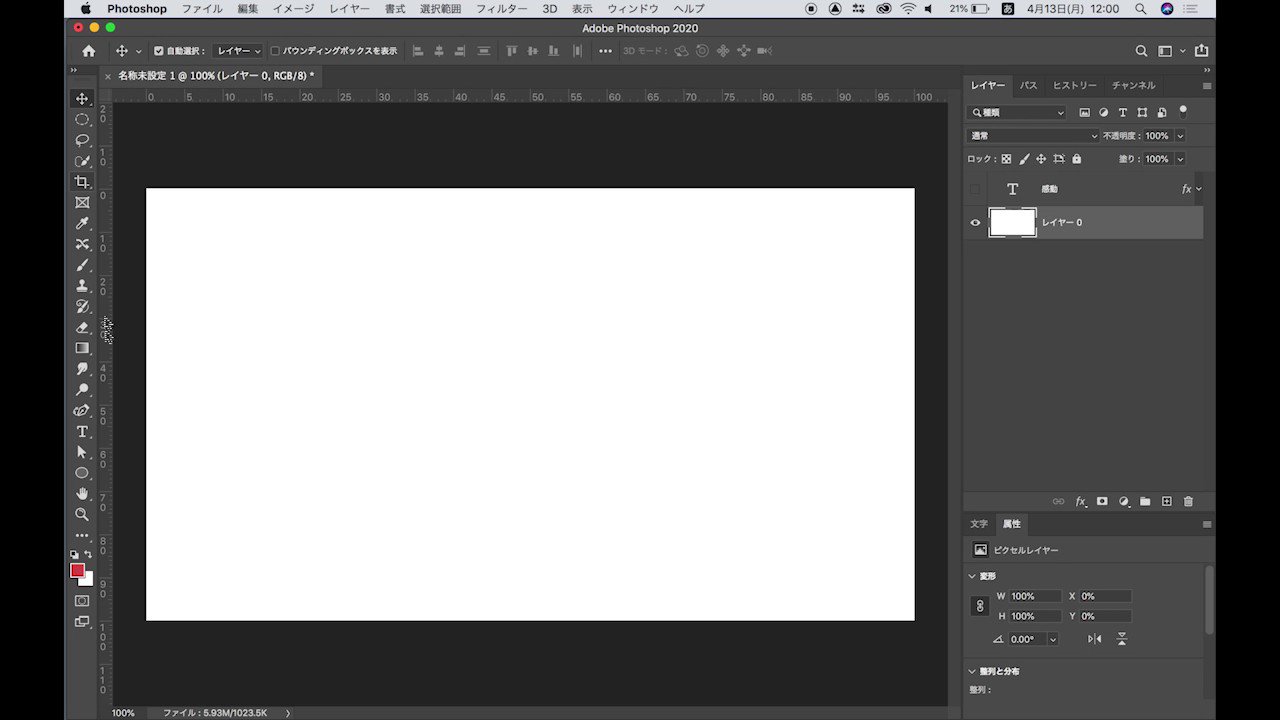Create a new layer with plus icon
Viewport: 1280px width, 720px height.
point(1166,502)
